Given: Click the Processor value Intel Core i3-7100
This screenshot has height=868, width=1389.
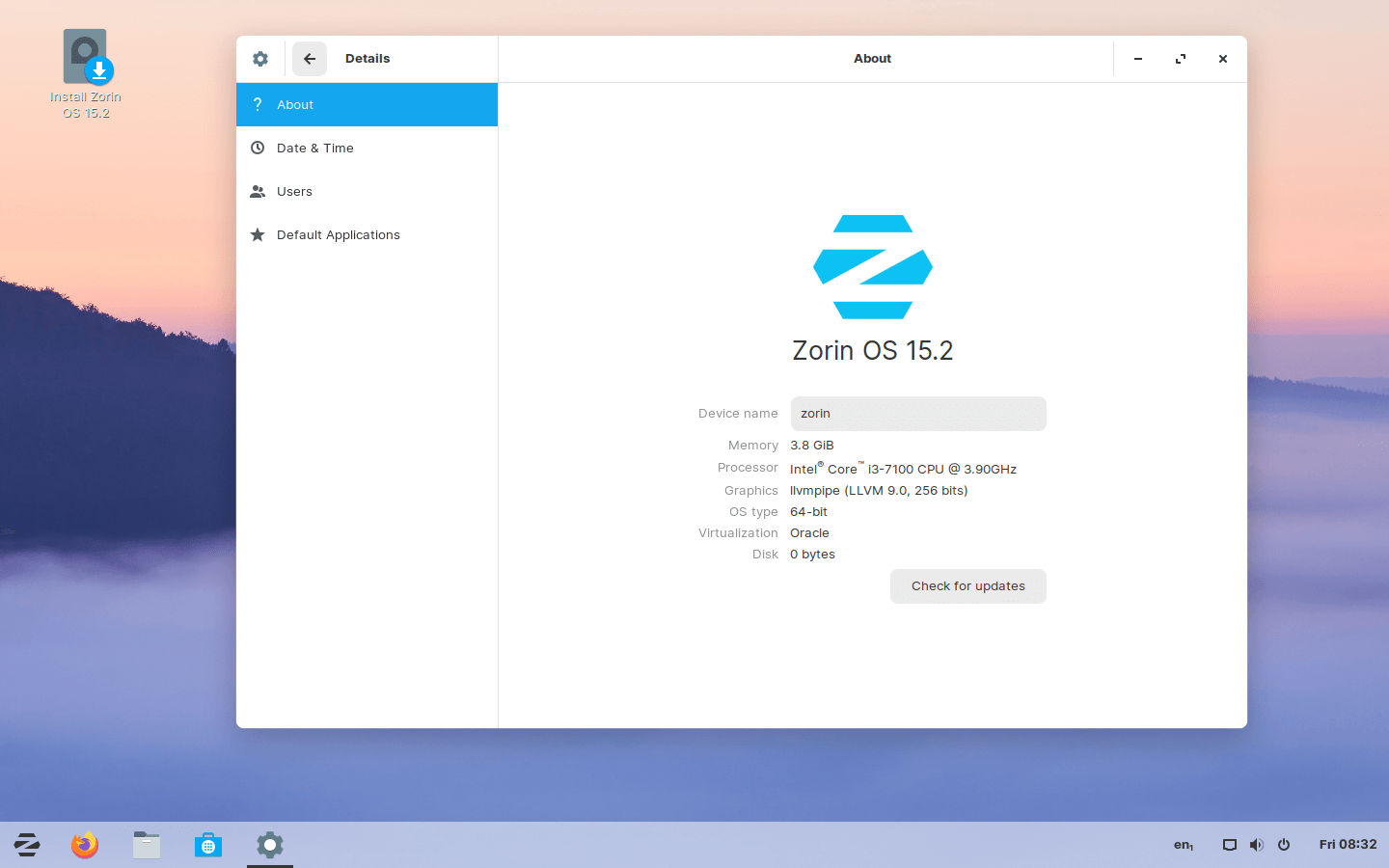Looking at the screenshot, I should coord(903,469).
